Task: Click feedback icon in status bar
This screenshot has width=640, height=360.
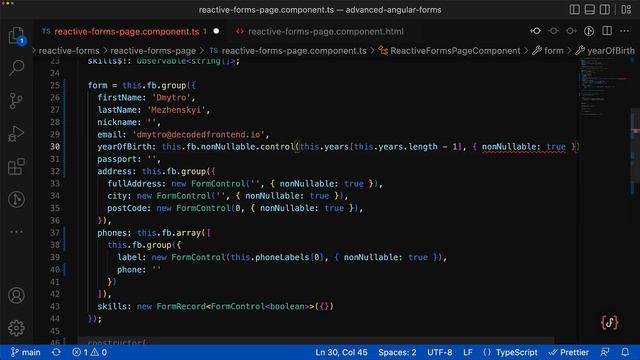Action: click(605, 352)
